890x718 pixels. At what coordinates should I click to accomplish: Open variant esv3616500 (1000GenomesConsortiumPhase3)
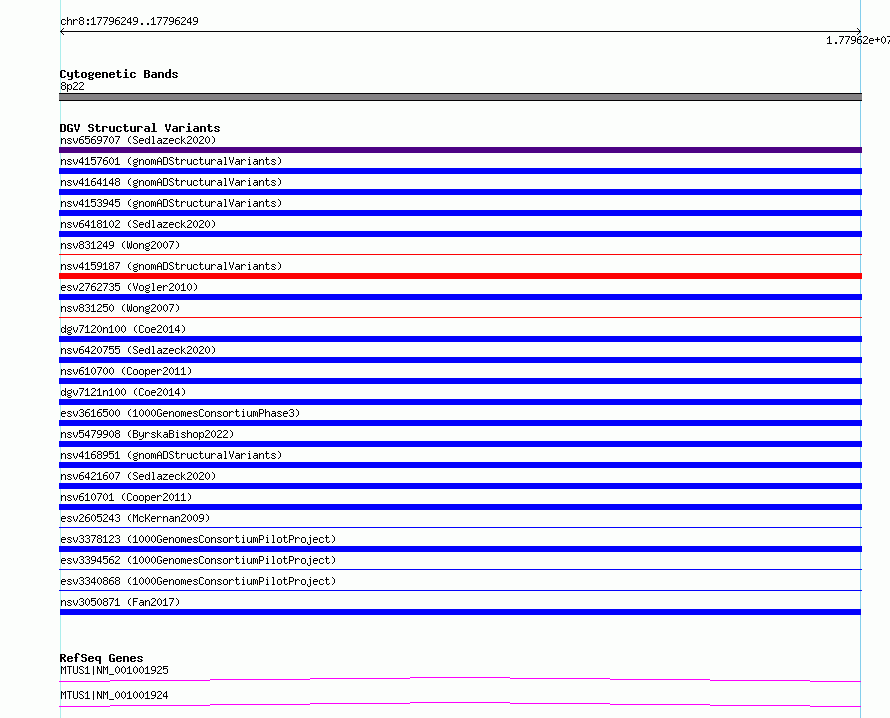click(x=180, y=413)
